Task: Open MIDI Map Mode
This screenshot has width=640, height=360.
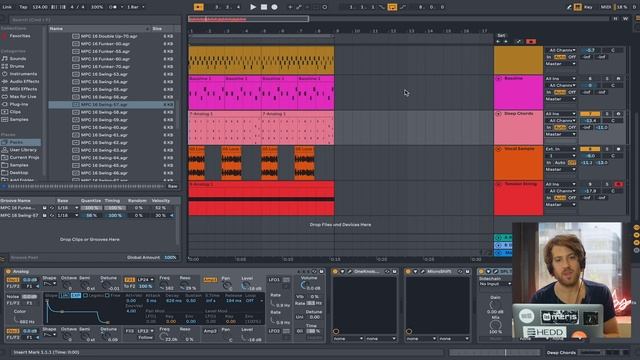Action: click(606, 7)
